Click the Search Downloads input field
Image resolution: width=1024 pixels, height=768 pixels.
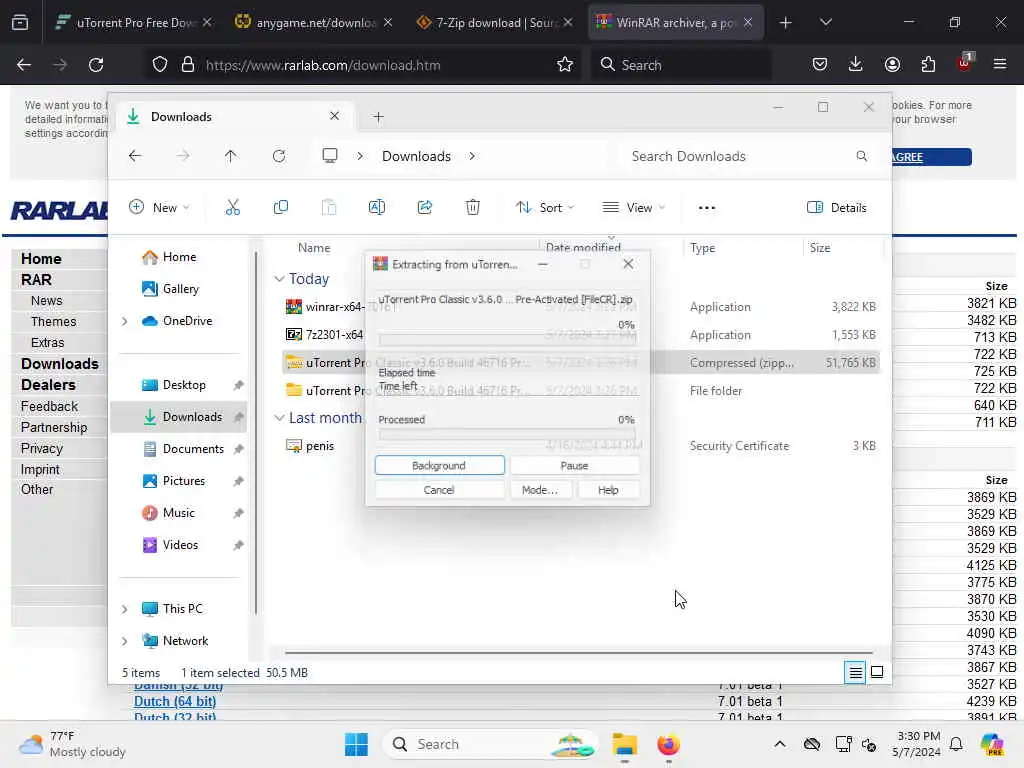(x=748, y=156)
